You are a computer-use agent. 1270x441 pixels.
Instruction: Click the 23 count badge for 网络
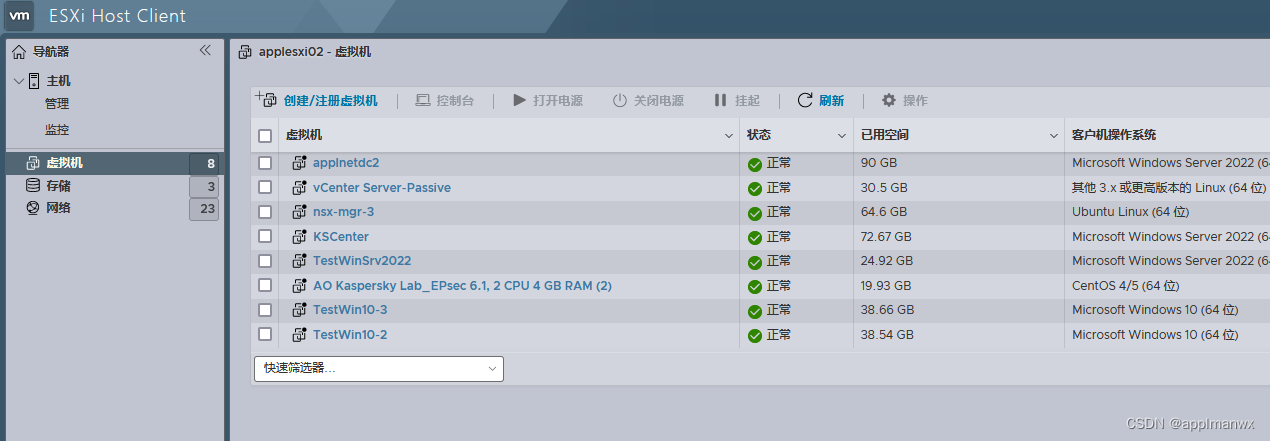pyautogui.click(x=204, y=209)
